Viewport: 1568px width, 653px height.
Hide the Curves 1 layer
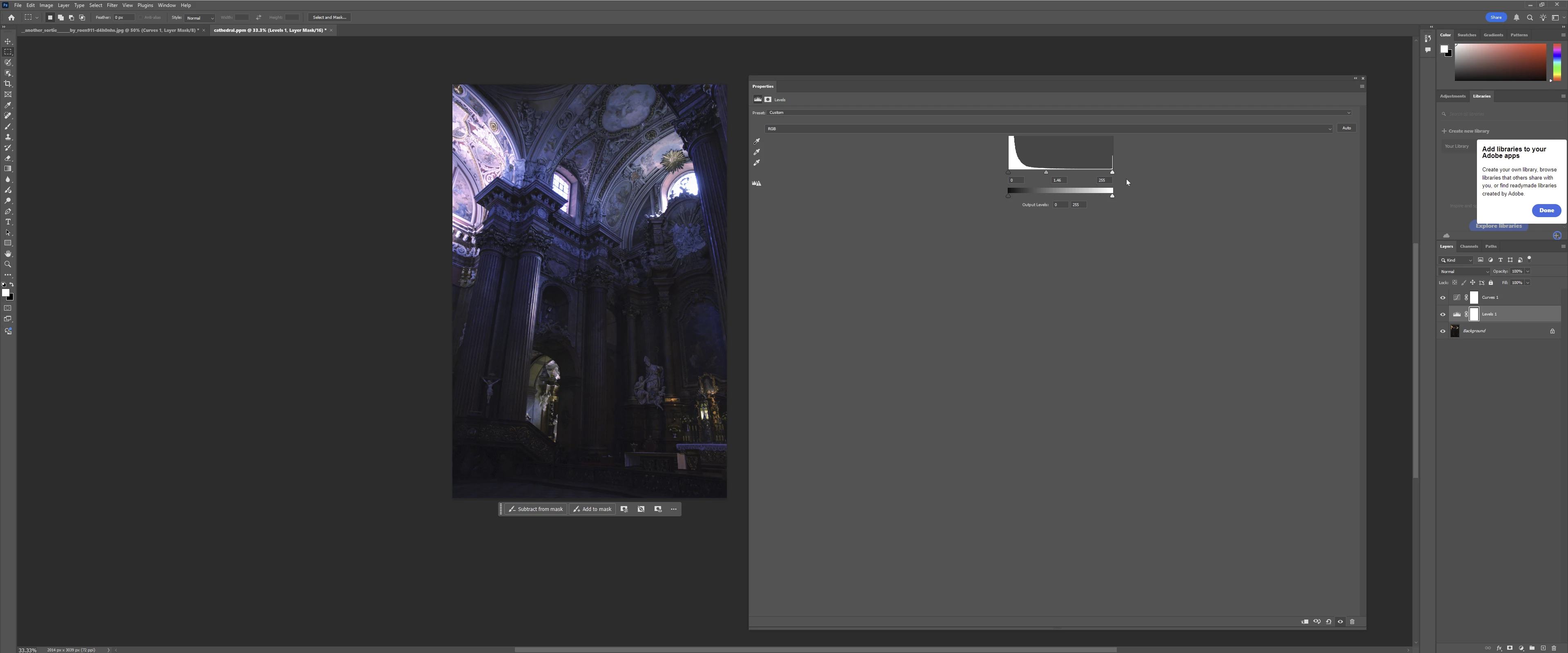point(1442,298)
